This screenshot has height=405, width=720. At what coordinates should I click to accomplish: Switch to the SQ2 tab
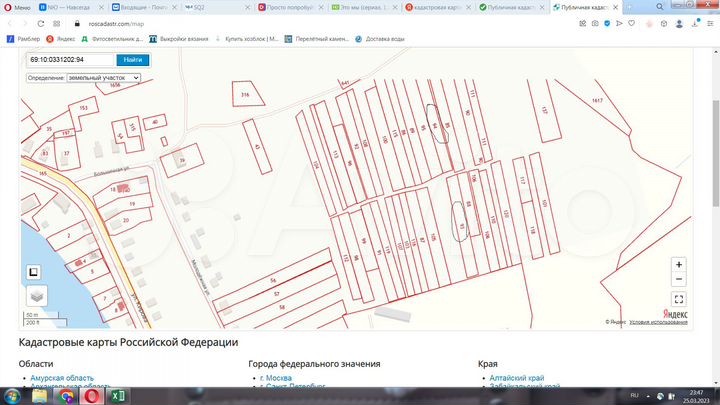point(218,7)
